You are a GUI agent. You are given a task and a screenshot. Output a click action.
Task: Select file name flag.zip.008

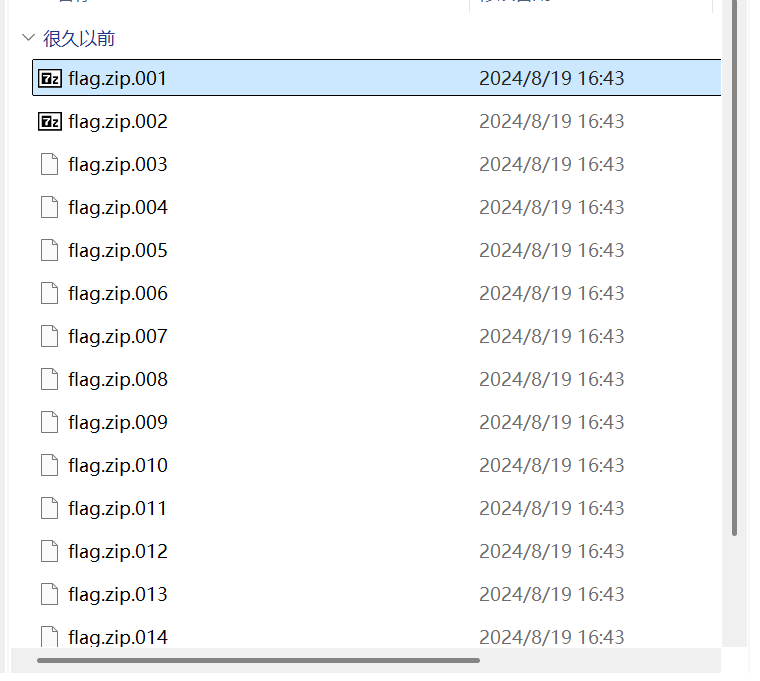coord(118,380)
